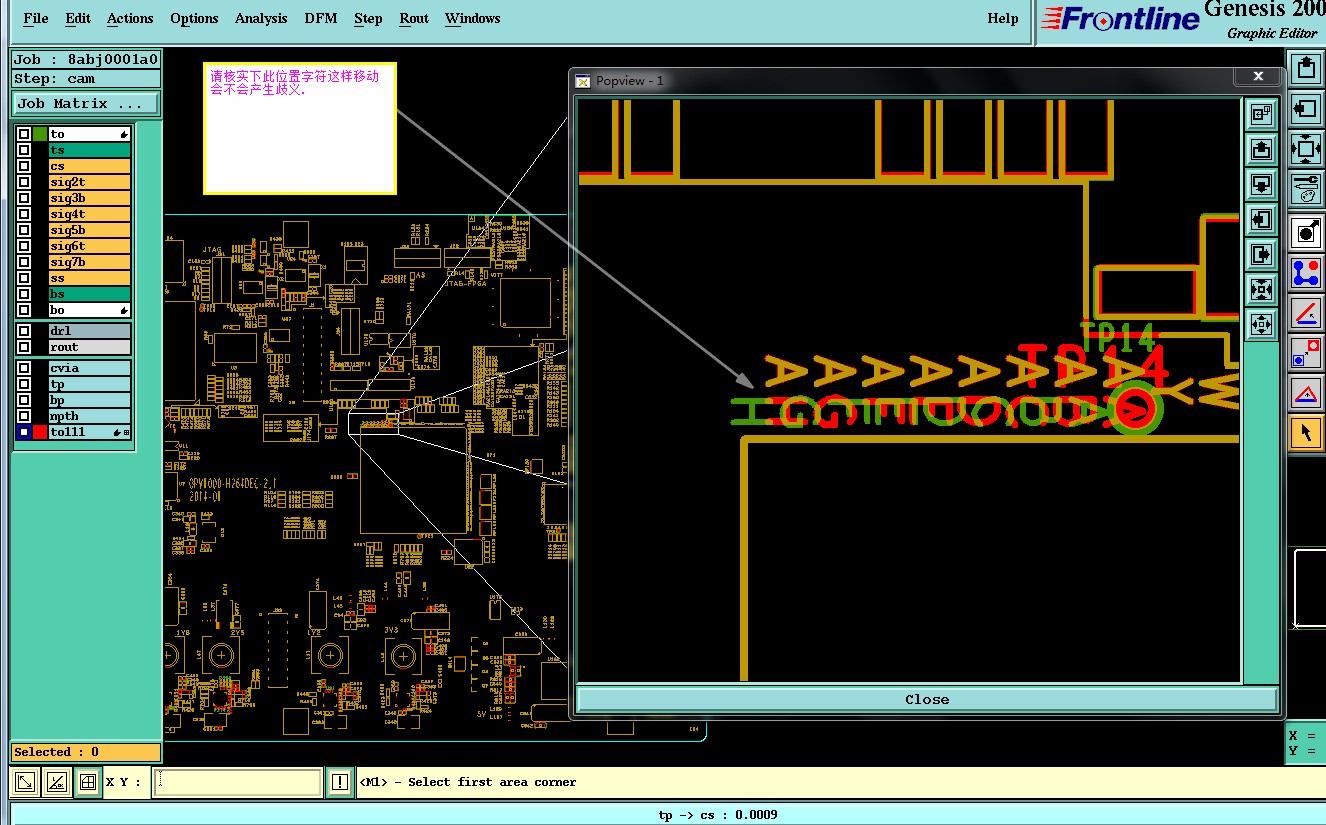
Task: Open the Job Matrix button
Action: tap(86, 104)
